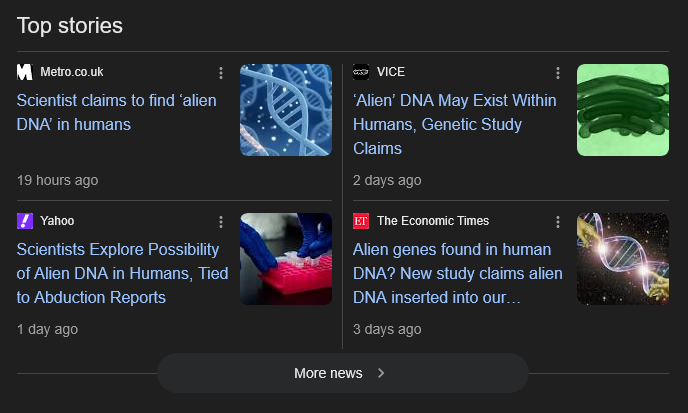Click the cosmic DNA strand thumbnail
Viewport: 688px width, 413px height.
[x=622, y=259]
